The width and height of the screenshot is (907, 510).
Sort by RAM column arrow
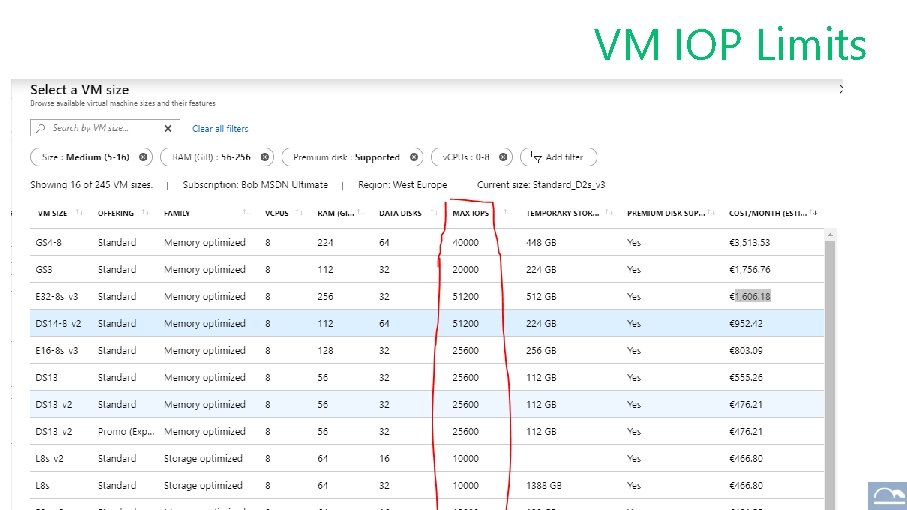click(359, 213)
